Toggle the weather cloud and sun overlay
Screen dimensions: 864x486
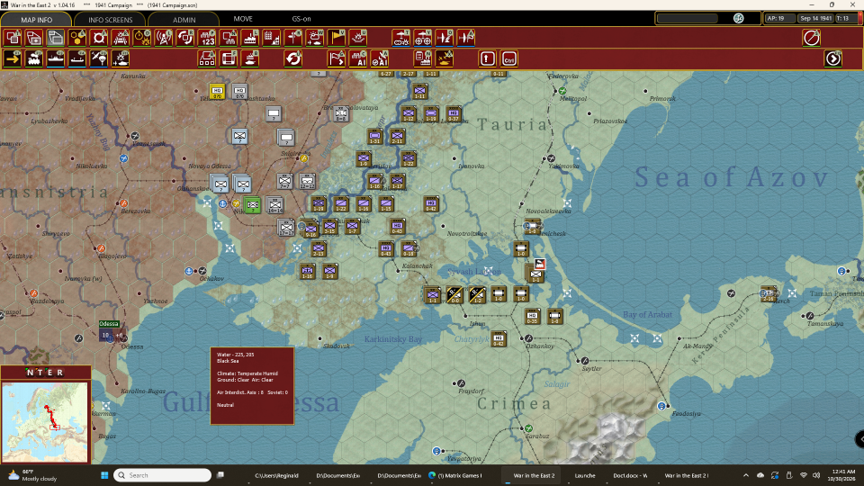315,37
